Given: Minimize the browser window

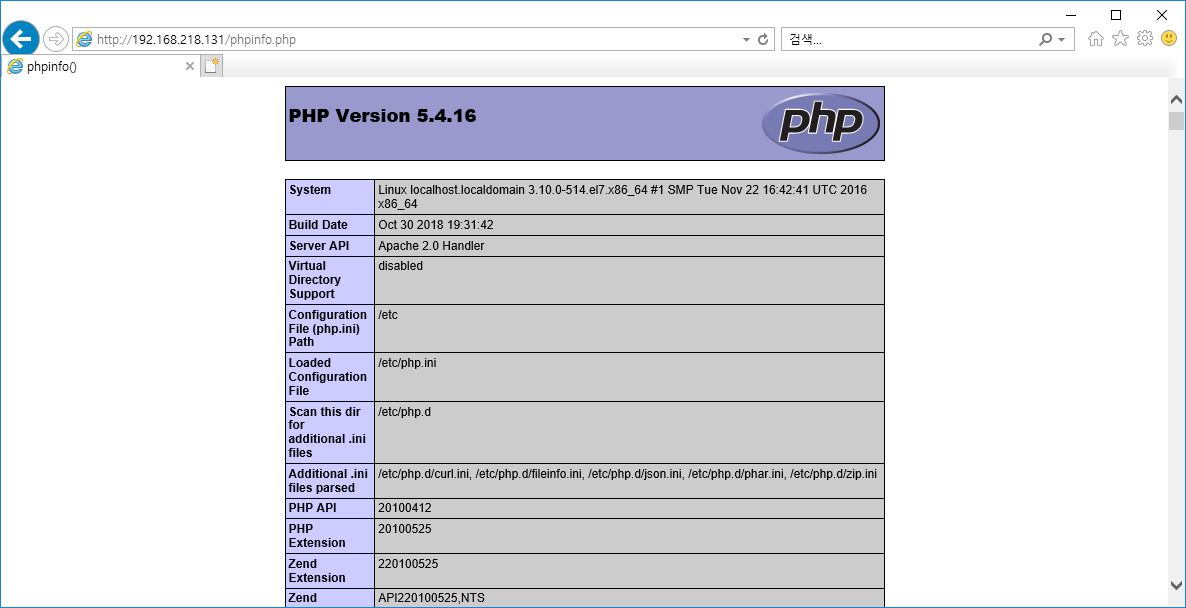Looking at the screenshot, I should pos(1070,14).
